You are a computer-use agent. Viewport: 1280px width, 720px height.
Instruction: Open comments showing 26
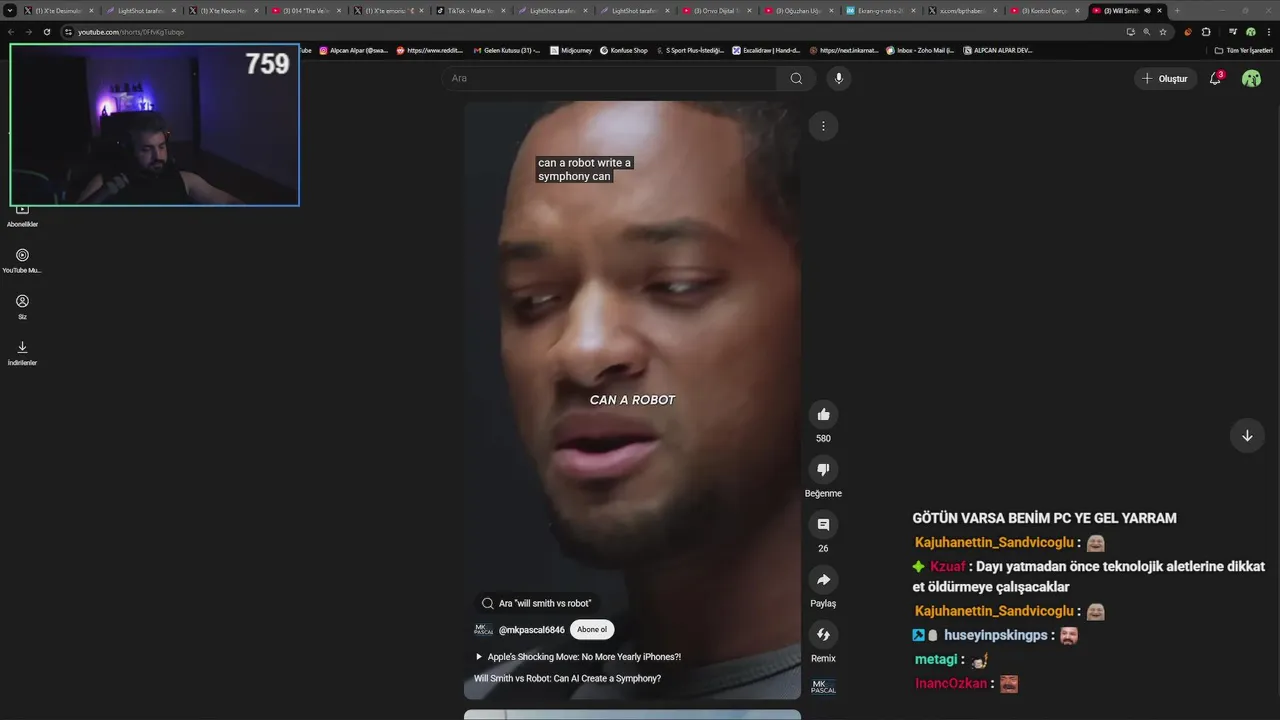coord(823,524)
